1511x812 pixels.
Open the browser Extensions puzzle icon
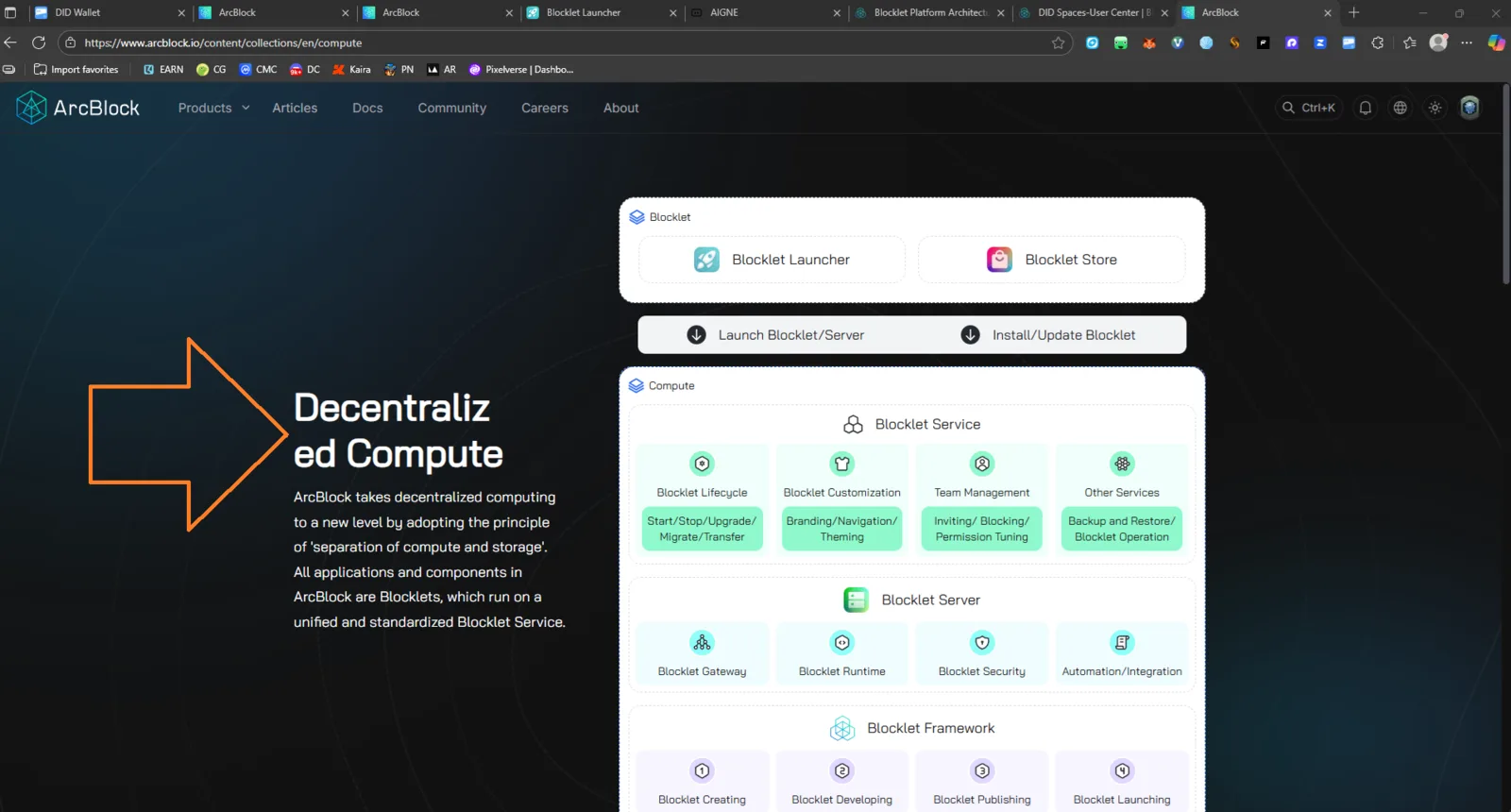tap(1378, 42)
